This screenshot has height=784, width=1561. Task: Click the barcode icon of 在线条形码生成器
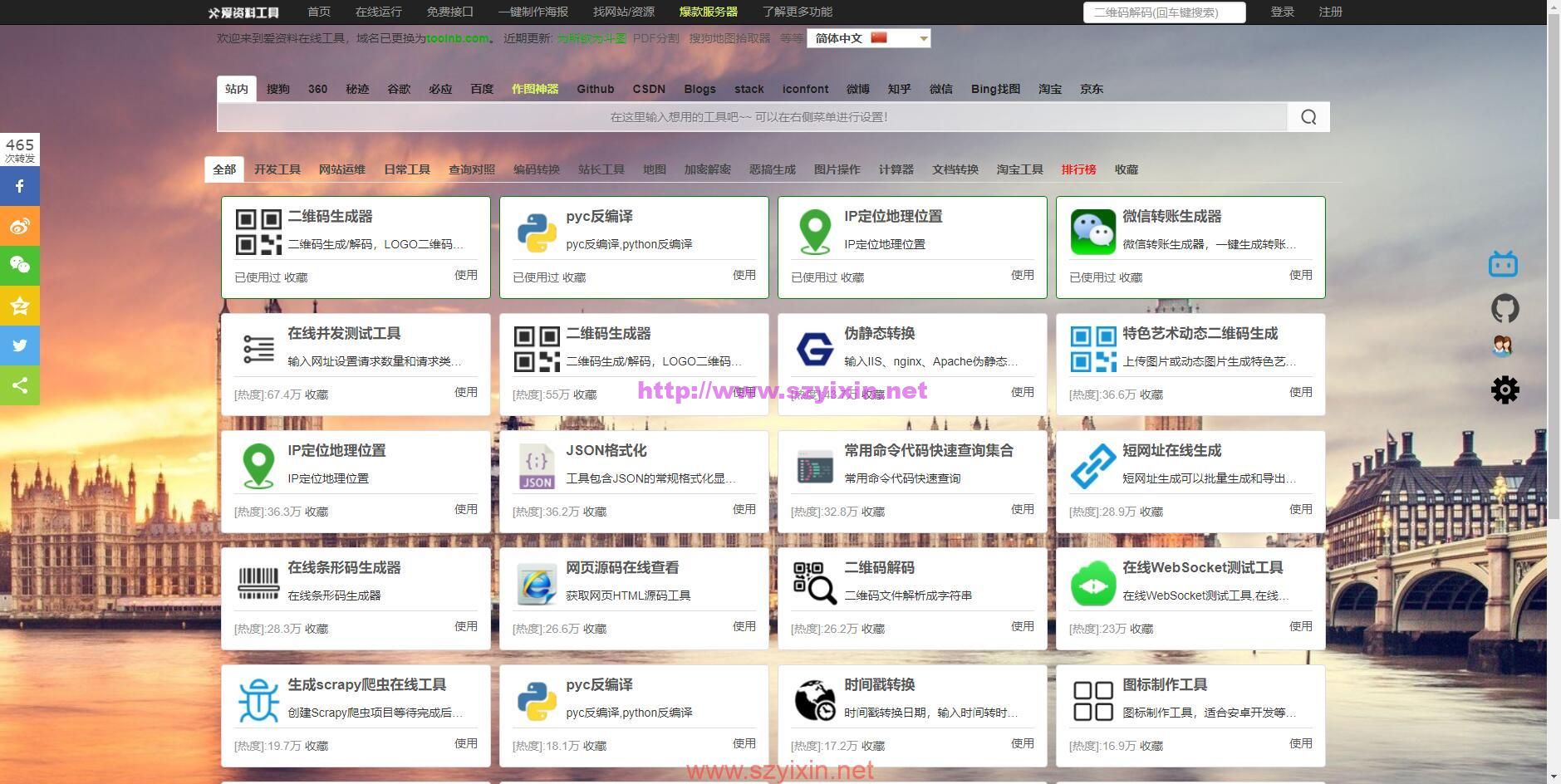[258, 583]
